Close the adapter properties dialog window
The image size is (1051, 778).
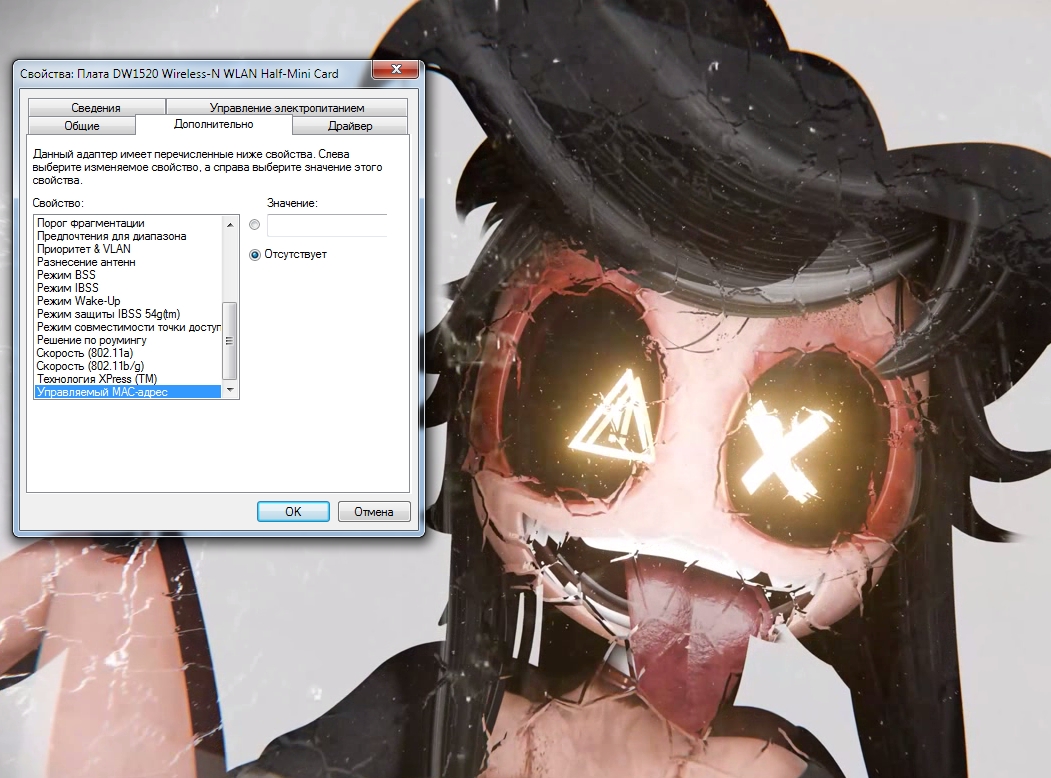pyautogui.click(x=396, y=71)
